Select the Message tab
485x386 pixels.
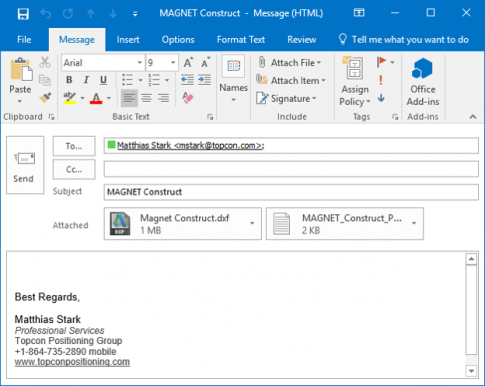[x=77, y=40]
